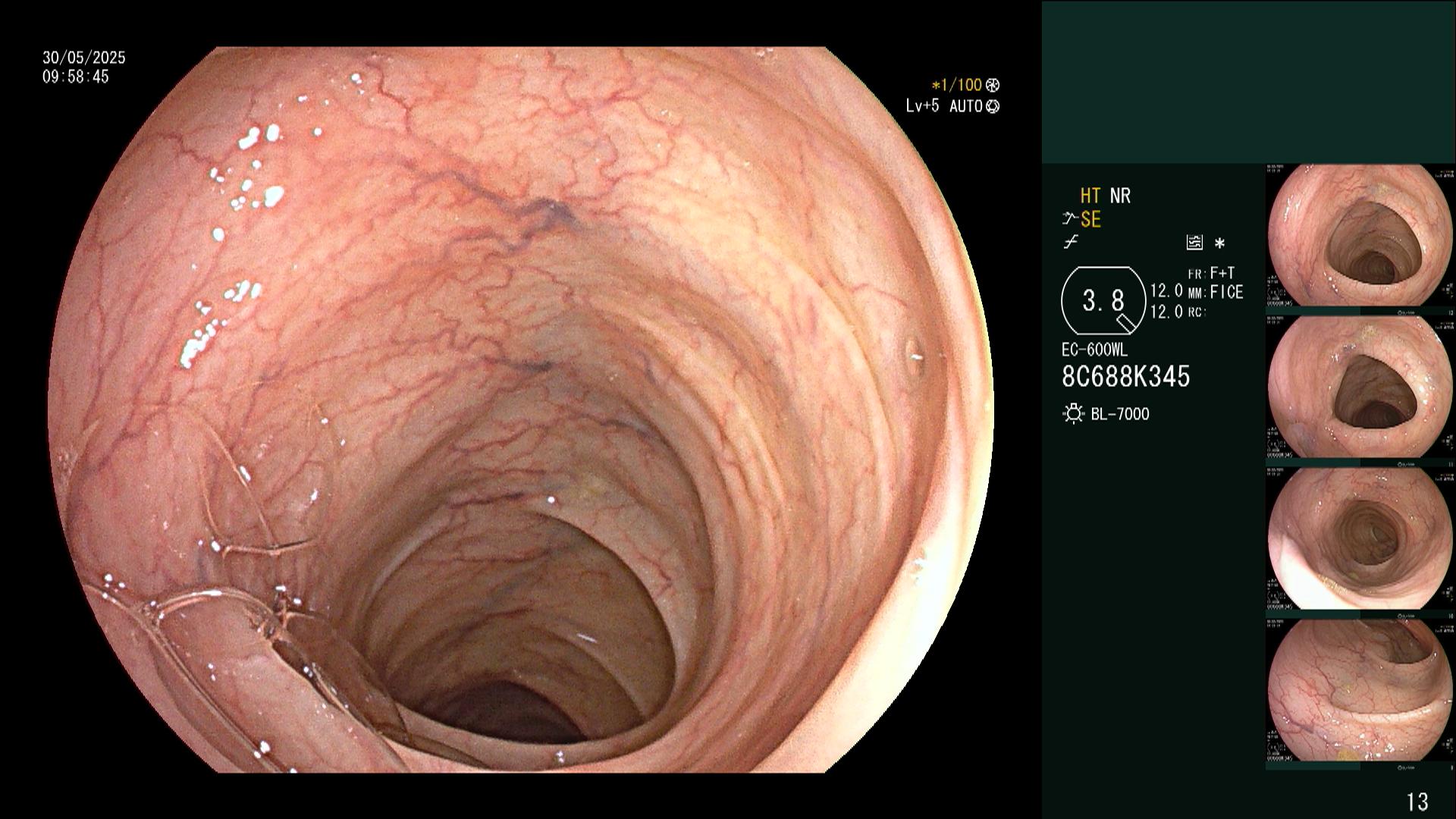The image size is (1456, 819).
Task: Click the time 09:58:45
Action: (76, 77)
